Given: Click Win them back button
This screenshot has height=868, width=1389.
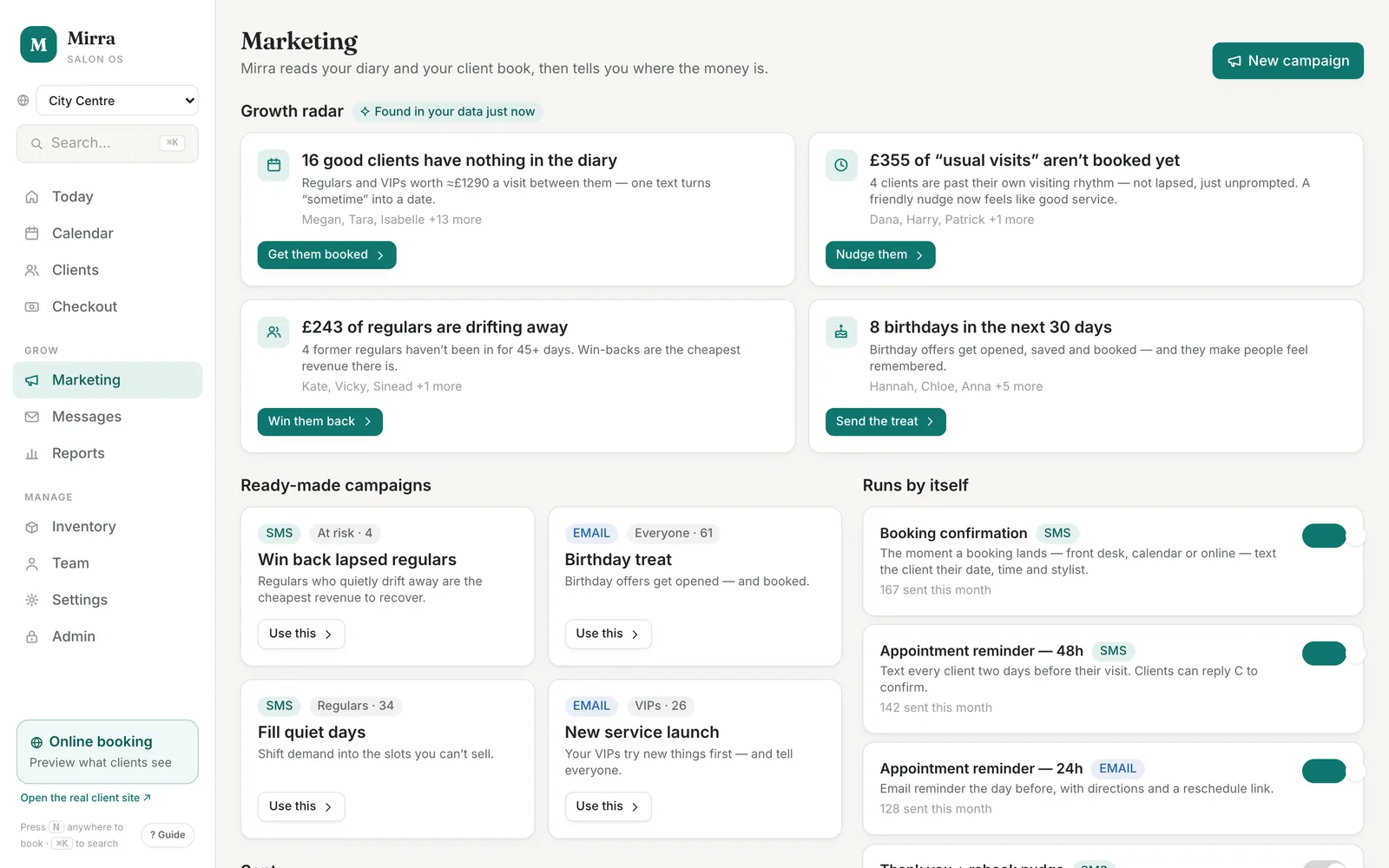Looking at the screenshot, I should coord(319,421).
